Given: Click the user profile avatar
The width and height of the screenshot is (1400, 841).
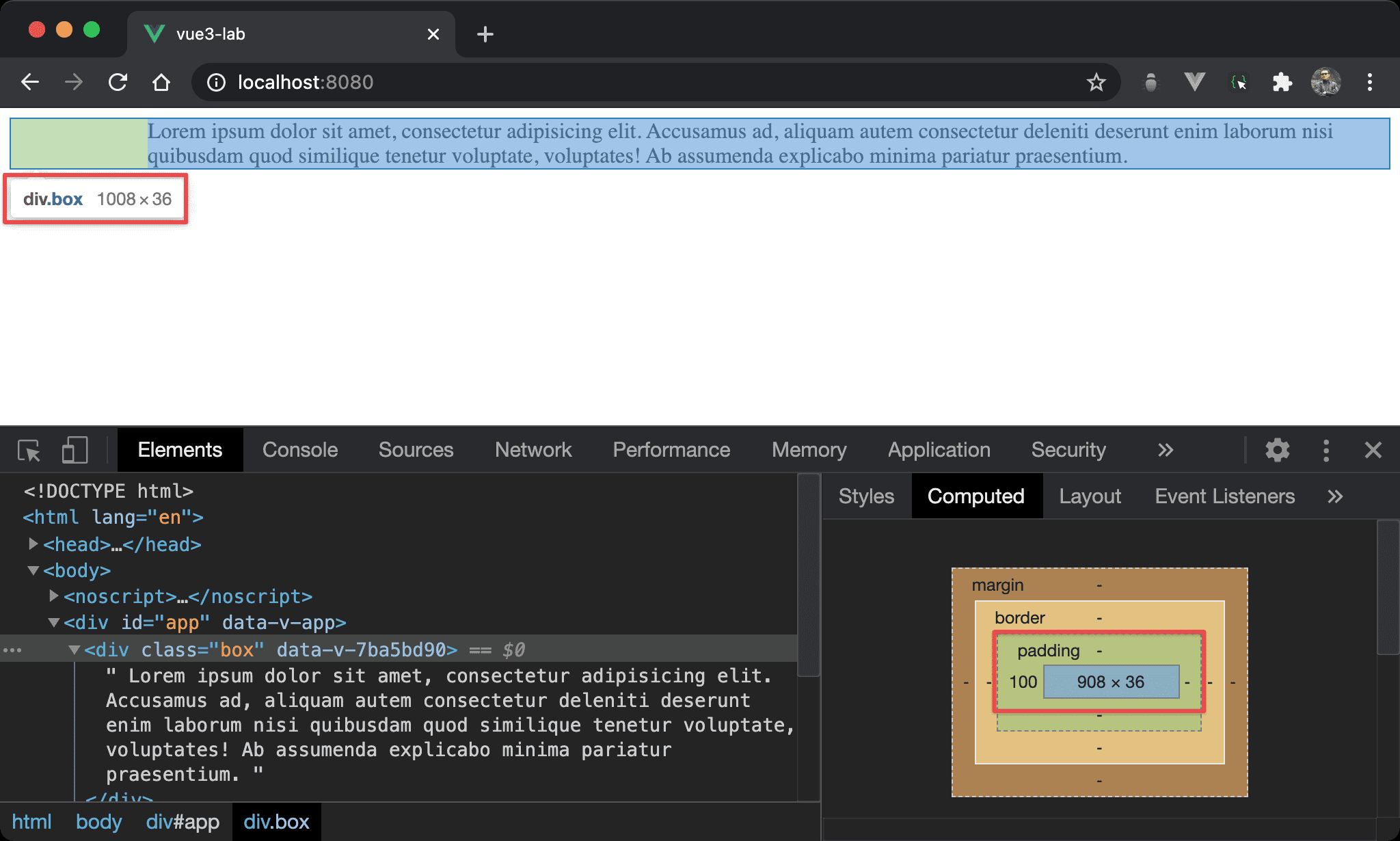Looking at the screenshot, I should (x=1325, y=83).
